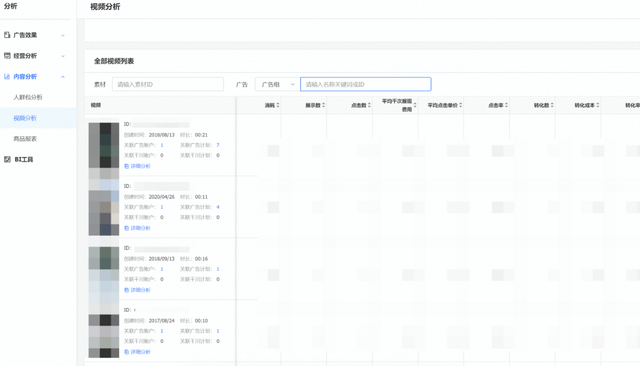
Task: Open the BI工具 icon in sidebar
Action: (x=7, y=160)
